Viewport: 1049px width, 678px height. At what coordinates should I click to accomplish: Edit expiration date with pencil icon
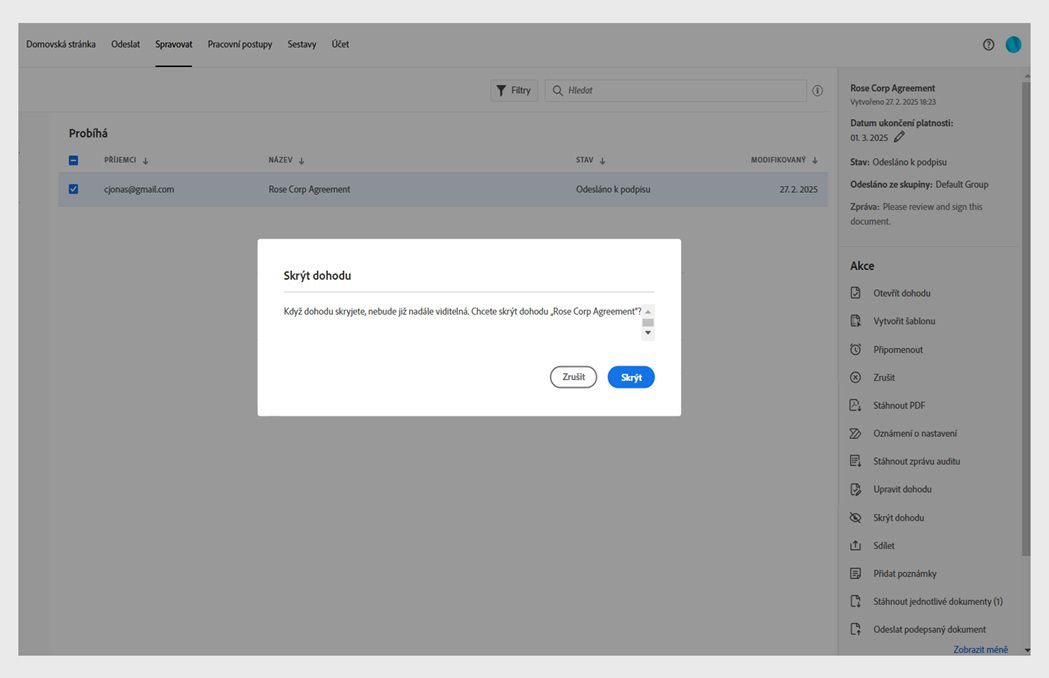tap(899, 137)
